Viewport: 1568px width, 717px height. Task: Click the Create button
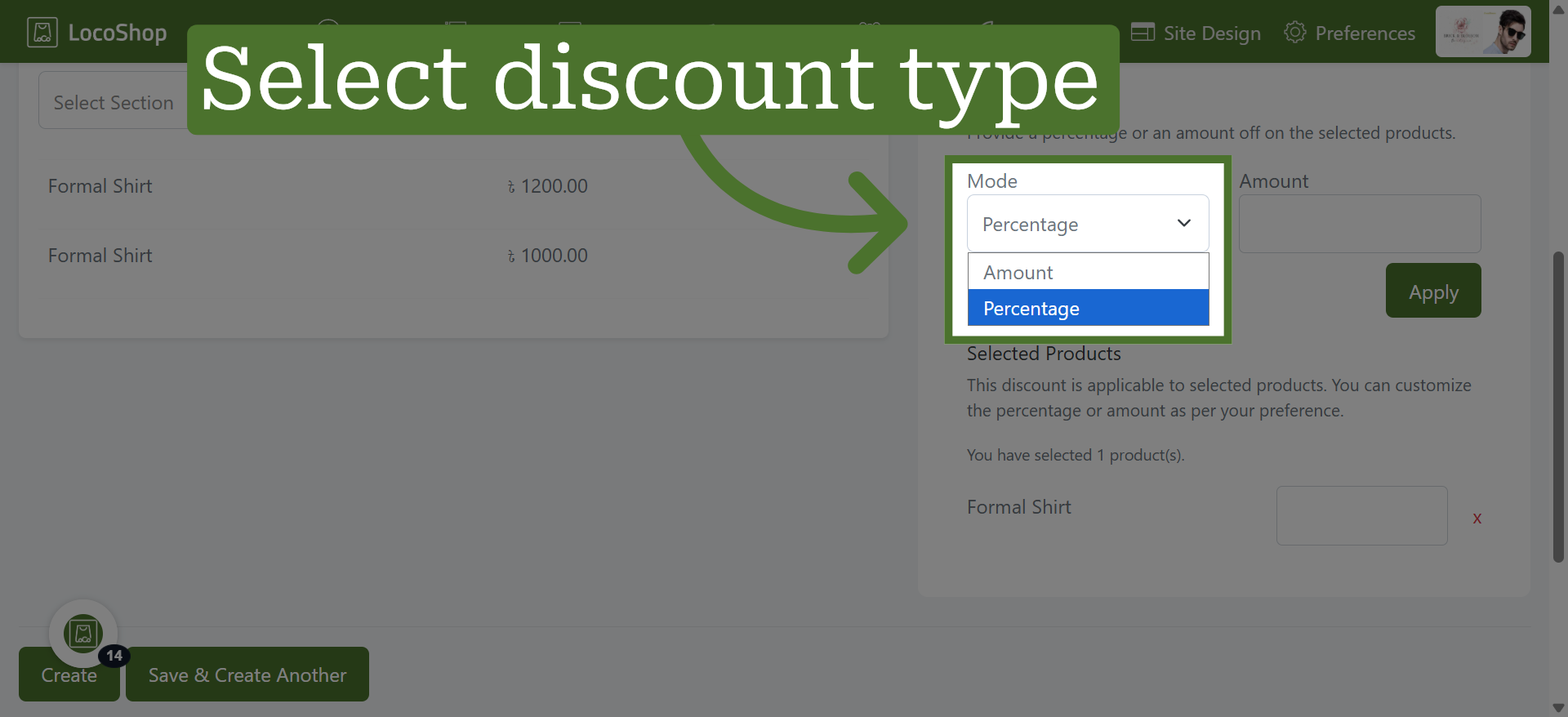coord(69,675)
